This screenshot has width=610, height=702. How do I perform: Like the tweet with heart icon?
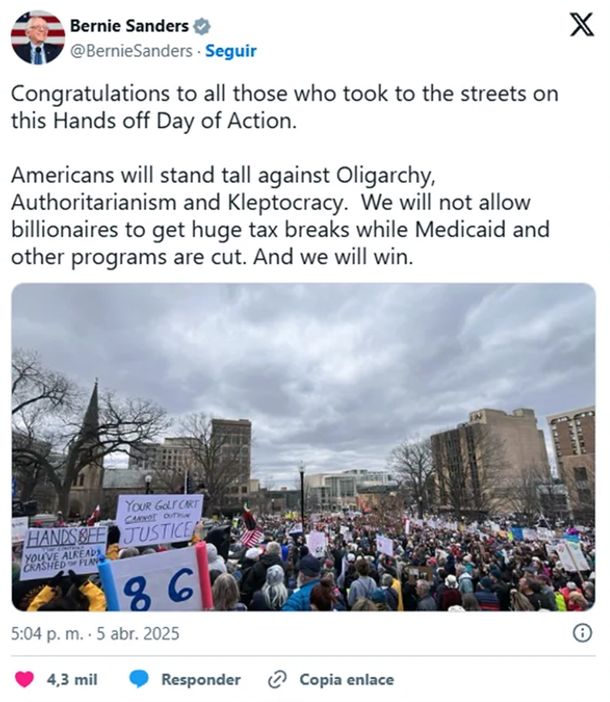click(x=24, y=679)
